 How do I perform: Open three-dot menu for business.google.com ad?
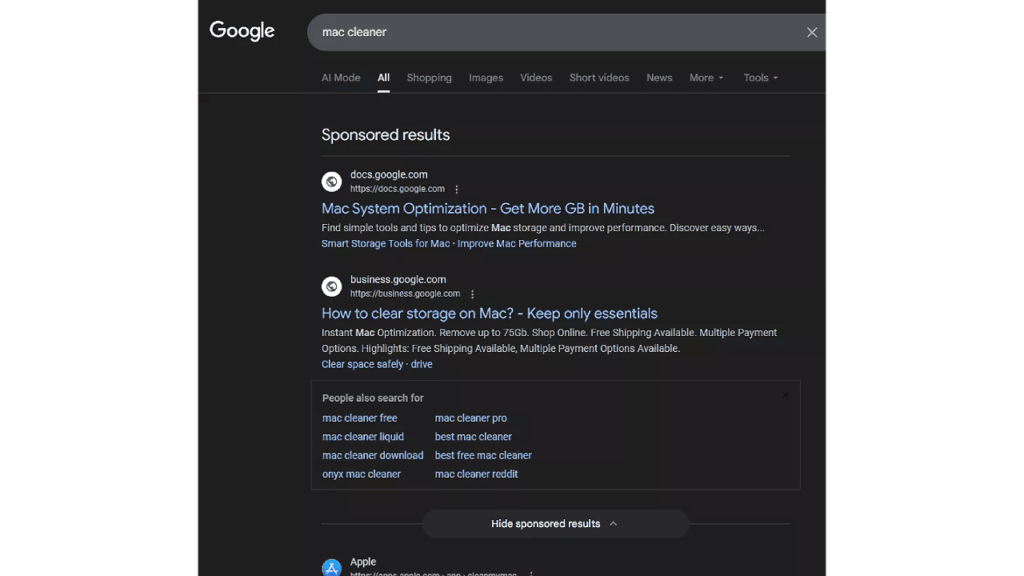coord(472,294)
